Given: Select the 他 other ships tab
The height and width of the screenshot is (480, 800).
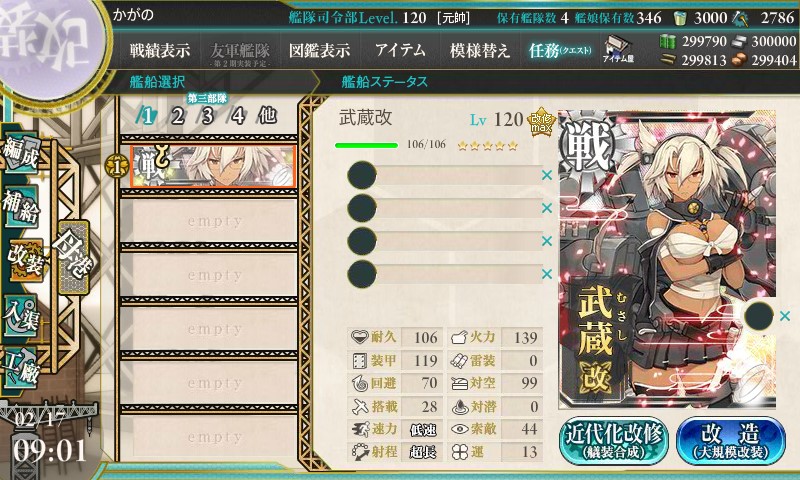Looking at the screenshot, I should pos(267,116).
